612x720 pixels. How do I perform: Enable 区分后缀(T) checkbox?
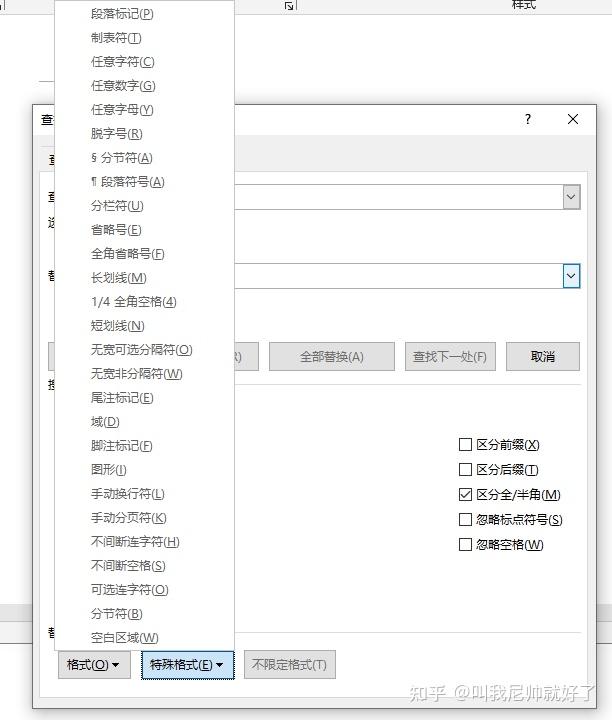click(x=465, y=469)
